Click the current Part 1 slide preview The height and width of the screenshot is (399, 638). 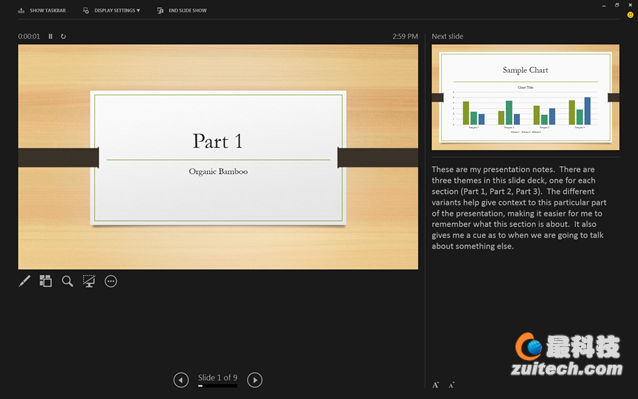tap(218, 157)
